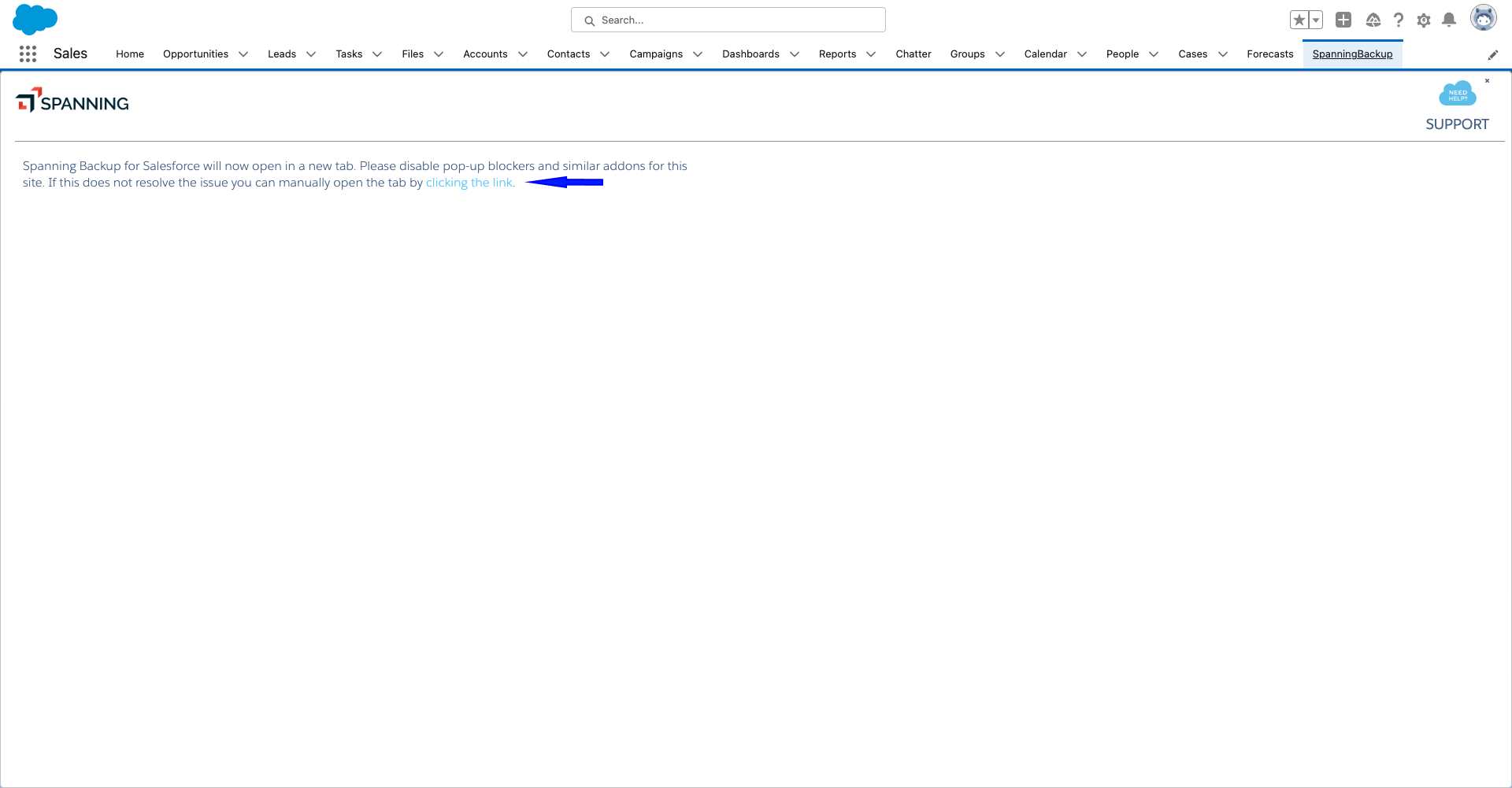Expand the Leads dropdown chevron

pos(311,54)
